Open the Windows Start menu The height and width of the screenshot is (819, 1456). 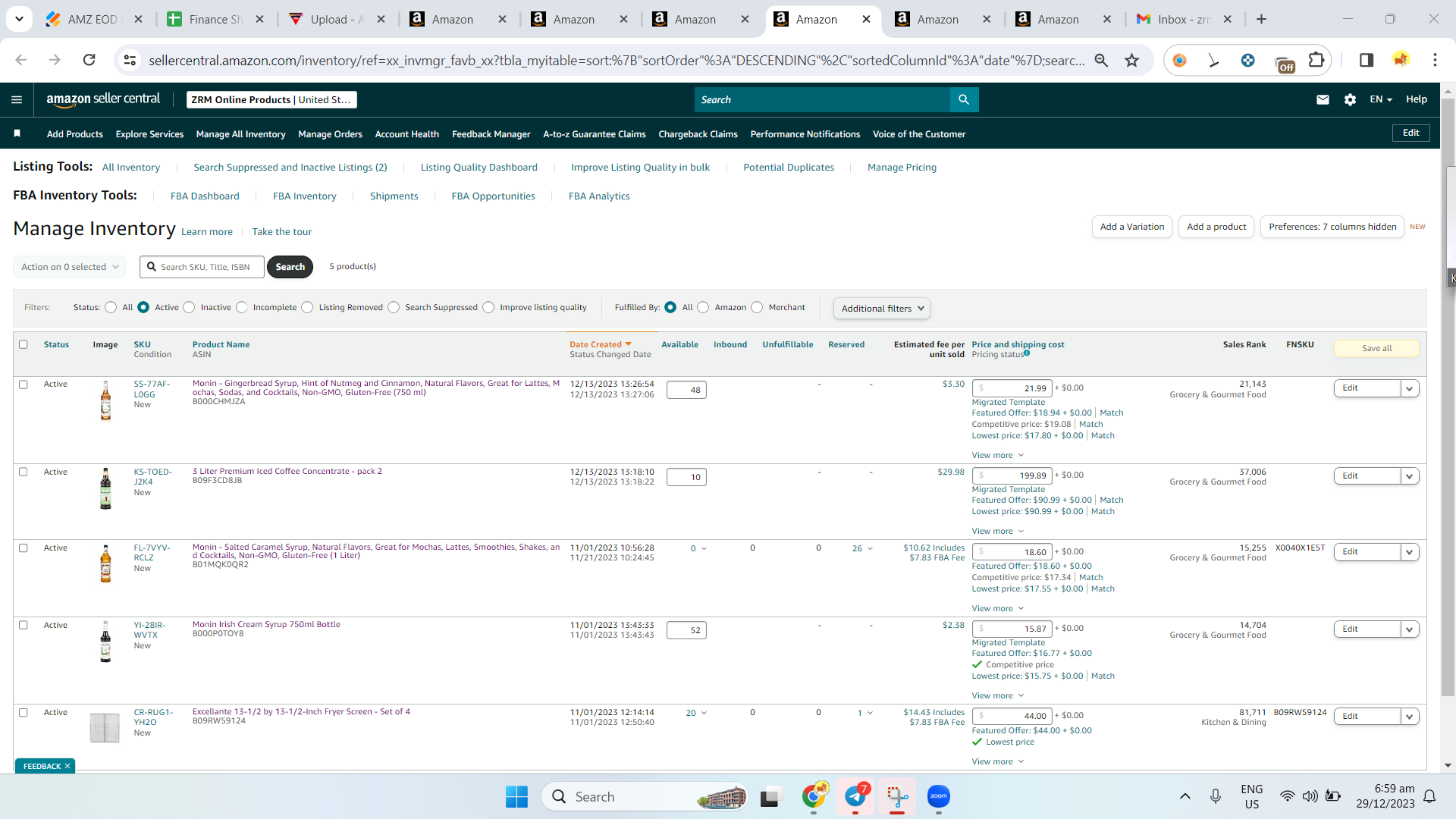[x=516, y=796]
